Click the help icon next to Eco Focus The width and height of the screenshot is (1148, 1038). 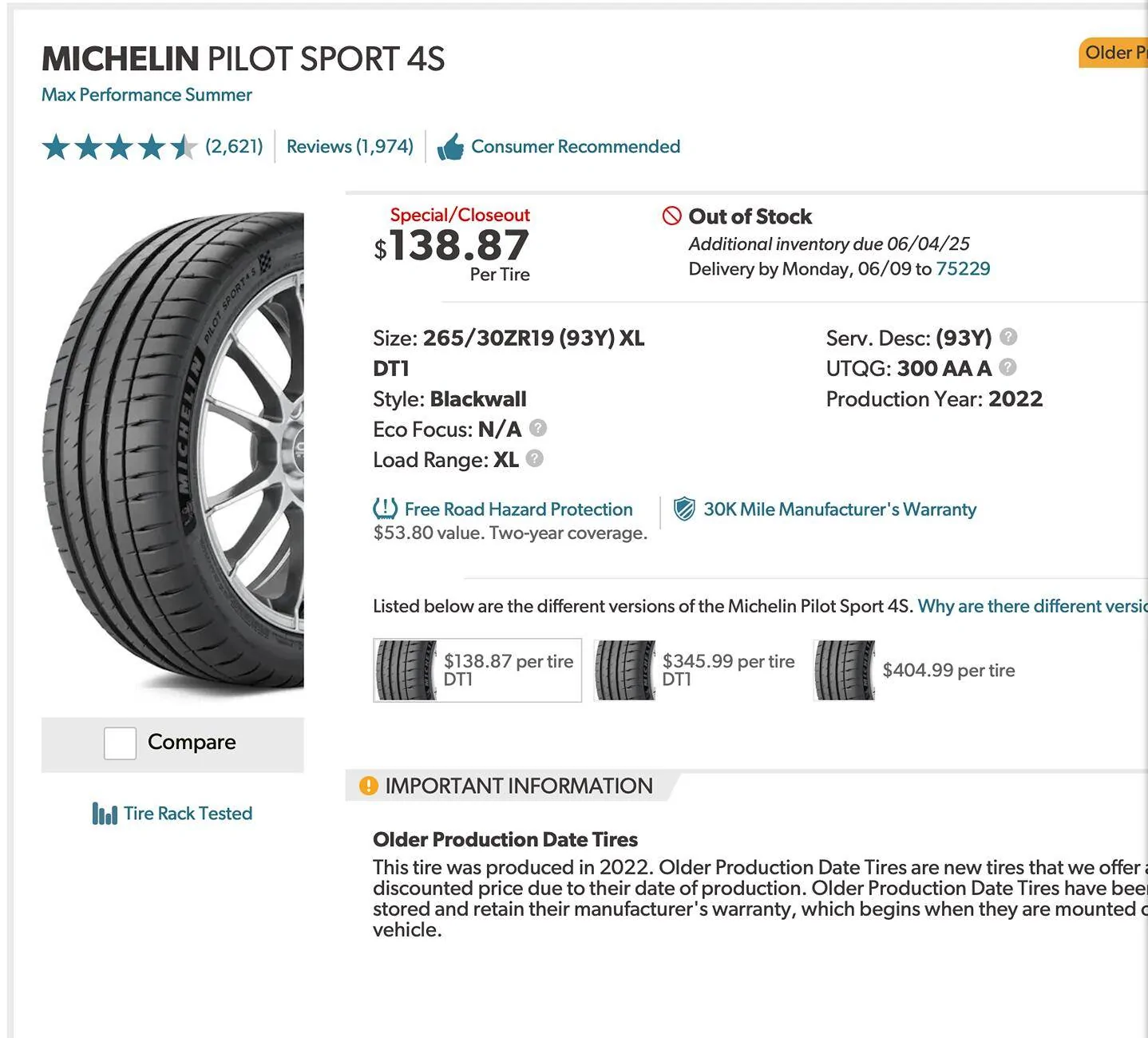click(x=538, y=429)
